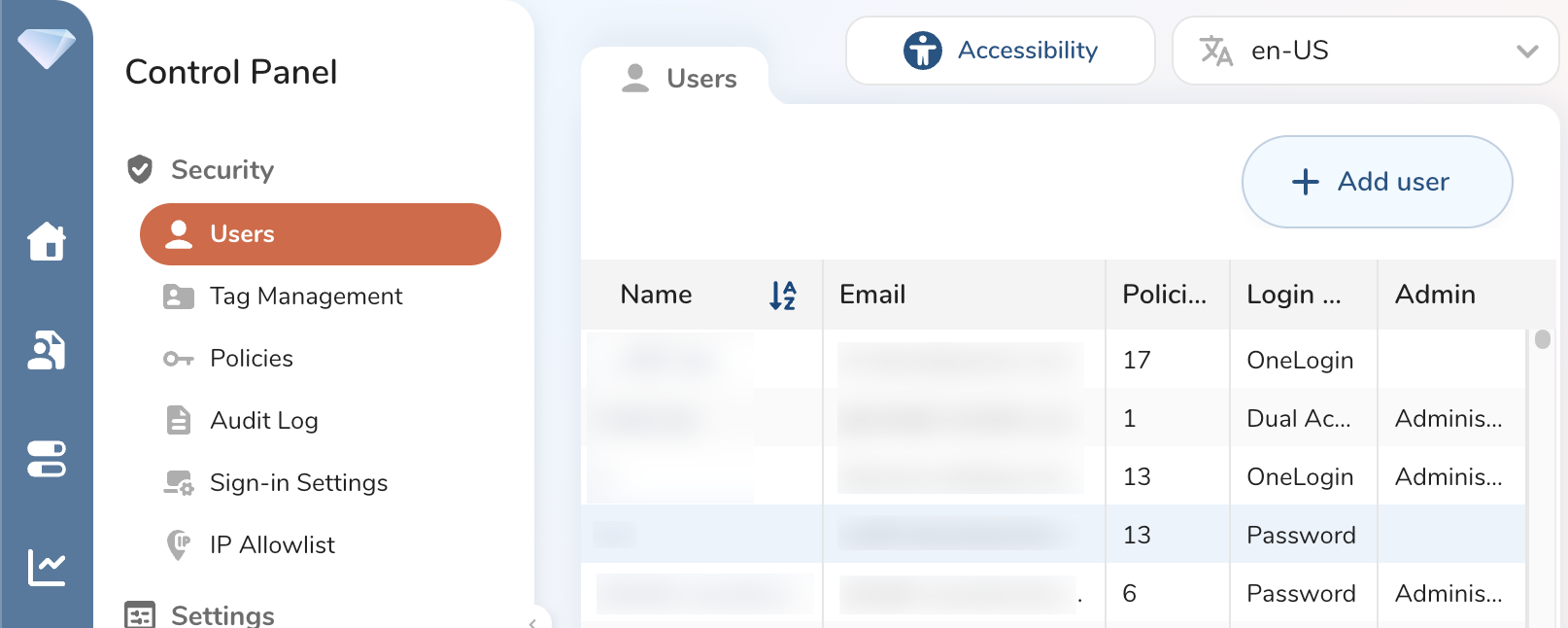The height and width of the screenshot is (628, 1568).
Task: Switch to the Users tab
Action: point(679,79)
